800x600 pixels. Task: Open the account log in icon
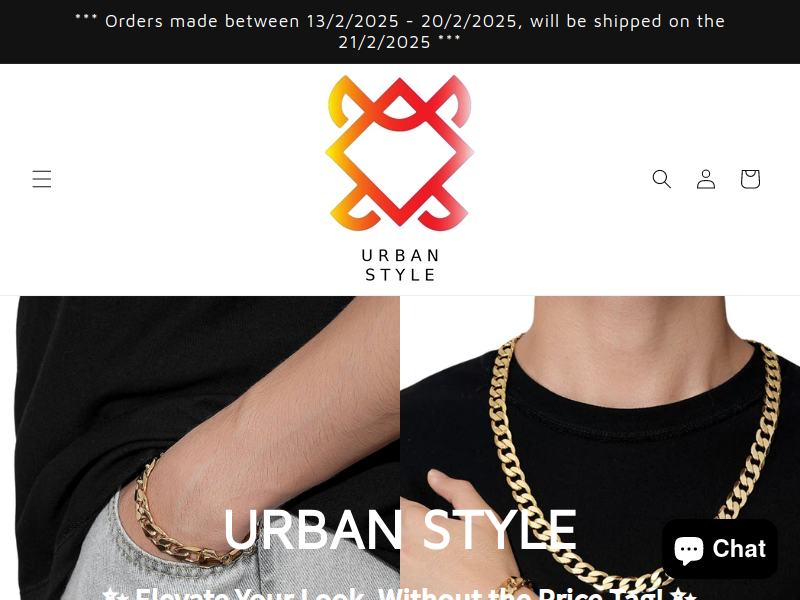point(706,179)
